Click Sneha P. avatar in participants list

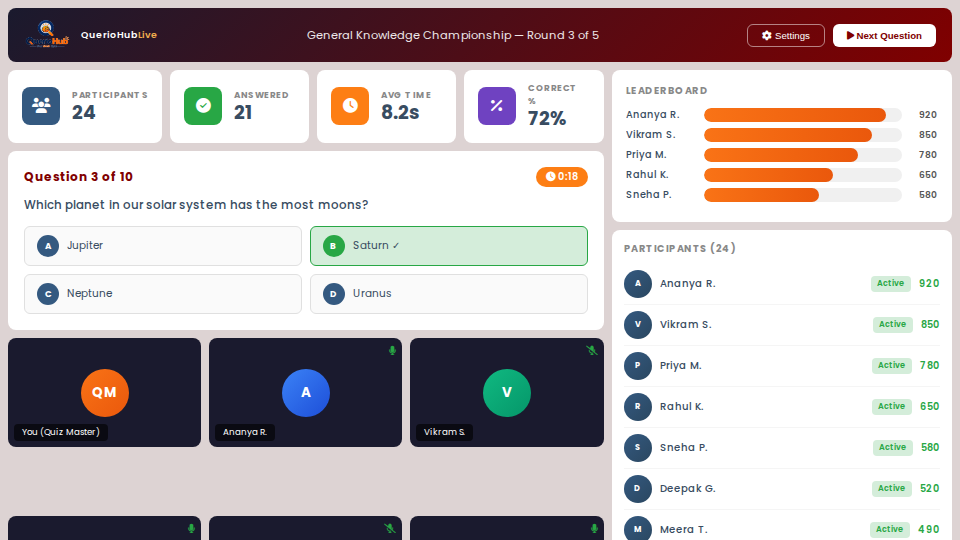[638, 448]
